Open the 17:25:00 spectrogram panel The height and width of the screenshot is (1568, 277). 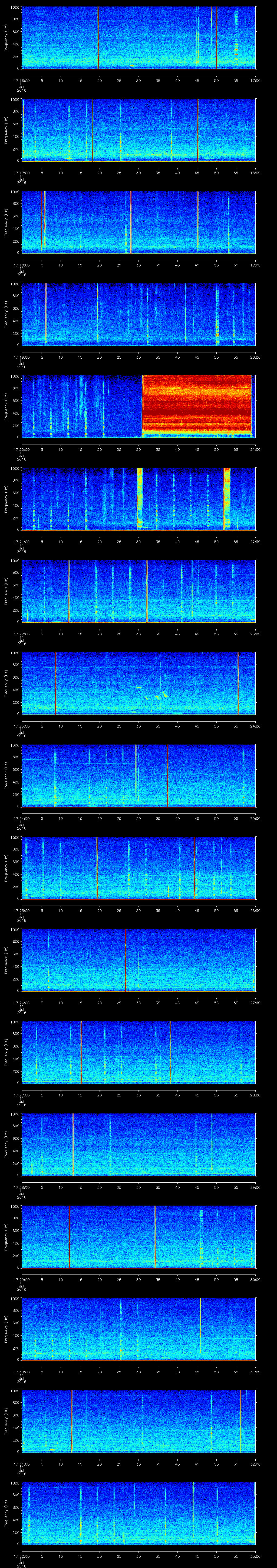[139, 868]
